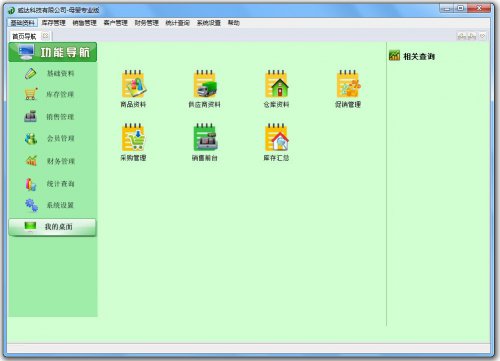Open the 财务管理 menu in menu bar
500x361 pixels.
(x=146, y=23)
